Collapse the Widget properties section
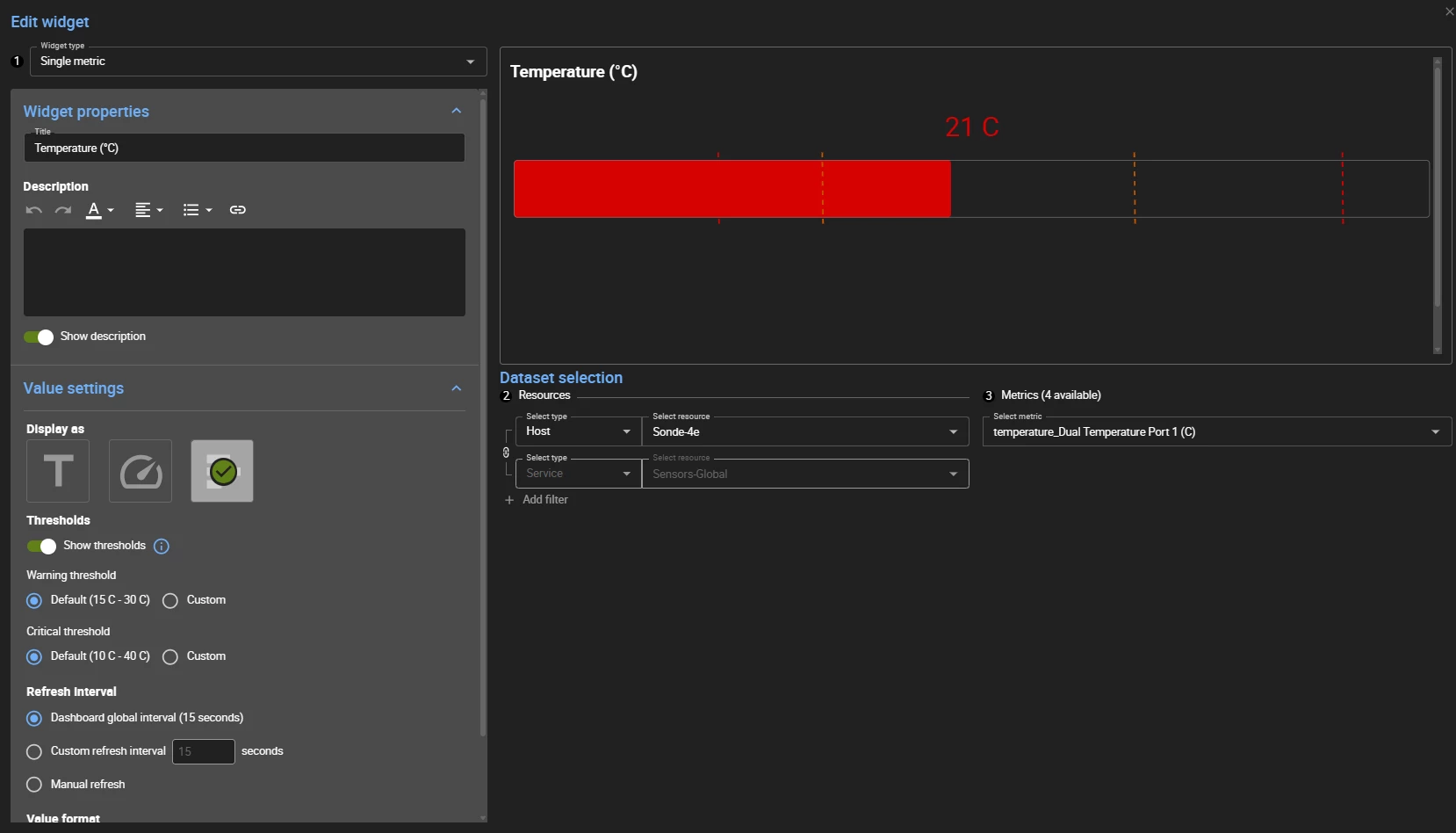The height and width of the screenshot is (833, 1456). tap(456, 111)
